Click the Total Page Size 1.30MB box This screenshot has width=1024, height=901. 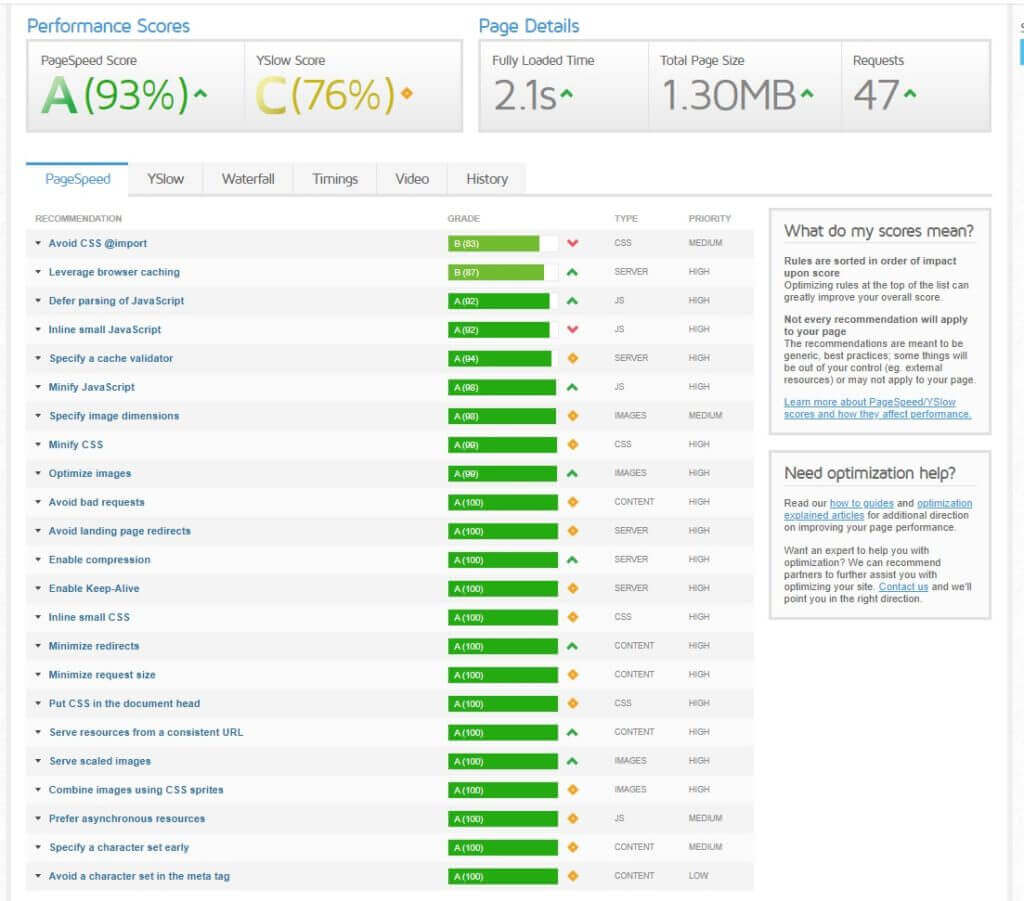pos(744,86)
